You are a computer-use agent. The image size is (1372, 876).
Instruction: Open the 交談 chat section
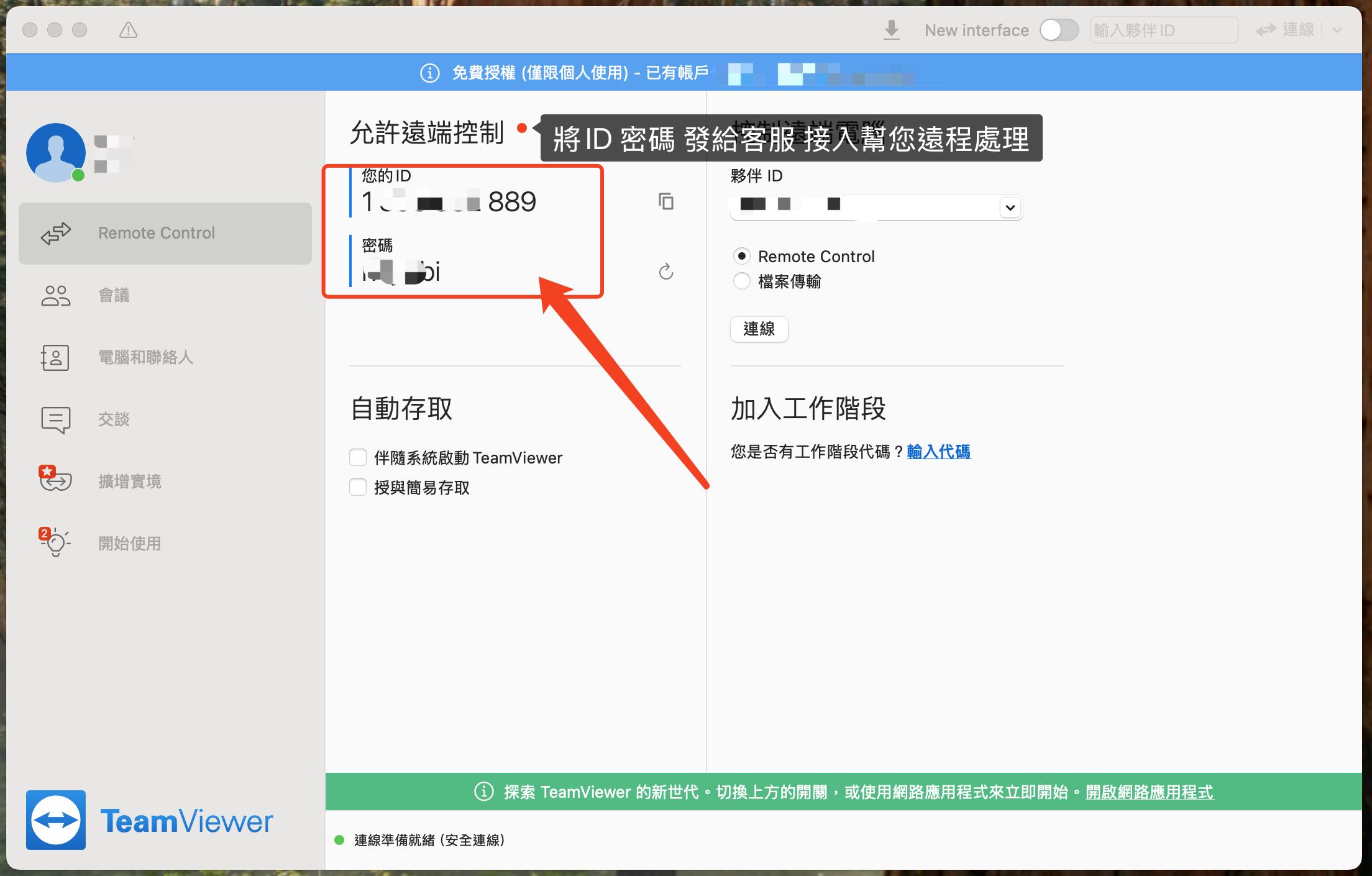pos(165,419)
